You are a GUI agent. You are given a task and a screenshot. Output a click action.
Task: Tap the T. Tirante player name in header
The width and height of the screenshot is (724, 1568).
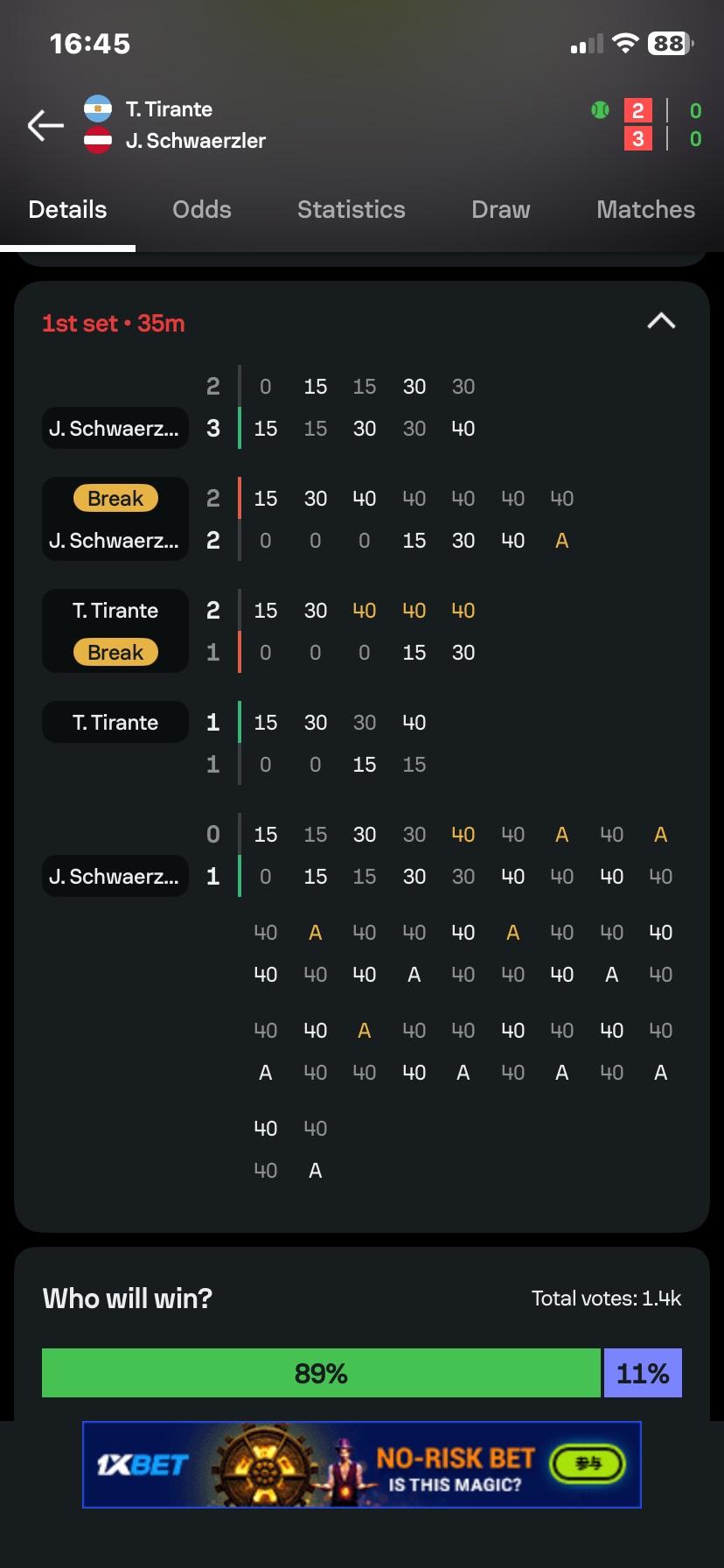pos(170,109)
